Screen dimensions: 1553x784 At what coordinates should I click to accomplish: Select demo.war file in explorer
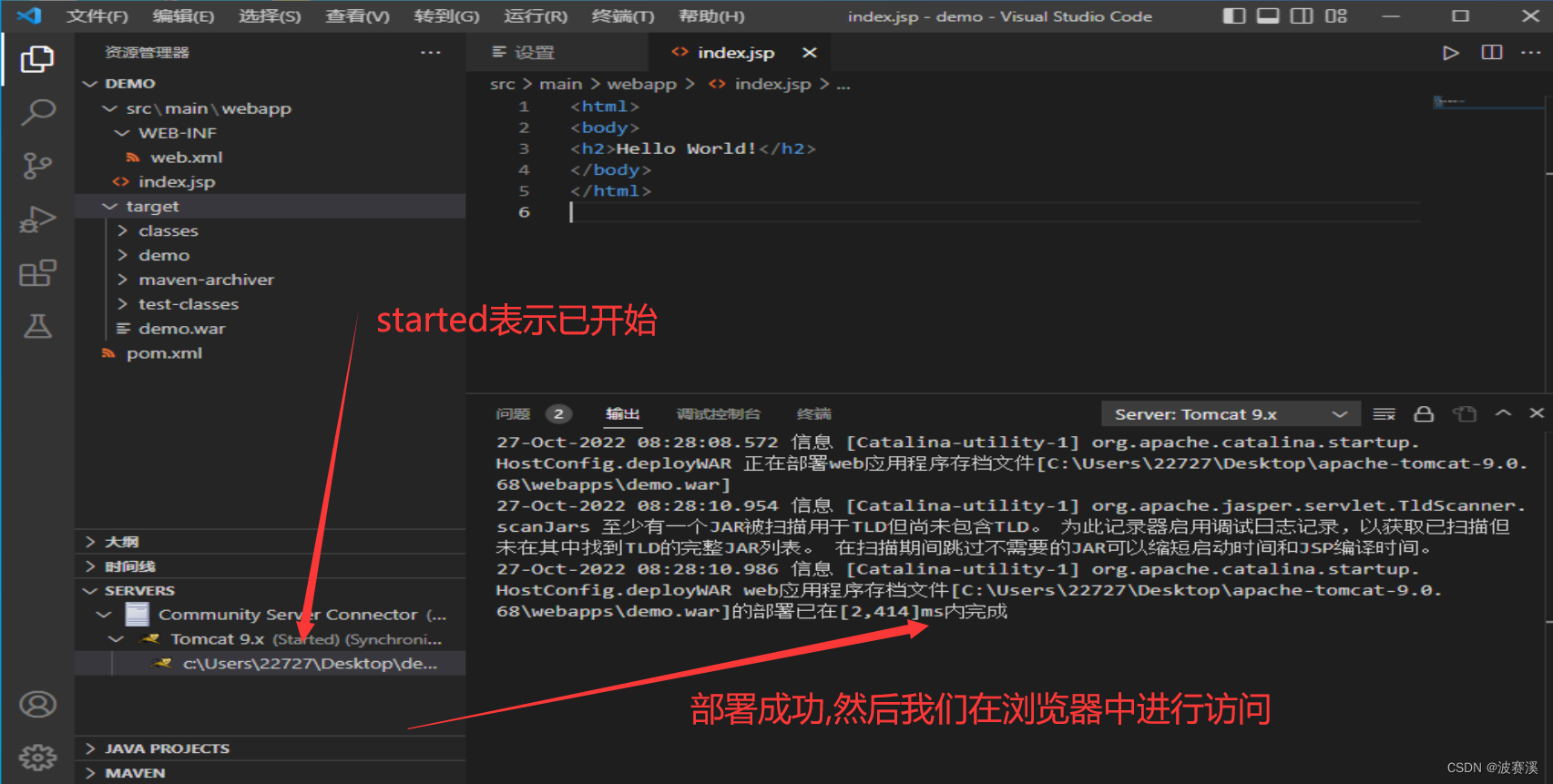[270, 329]
